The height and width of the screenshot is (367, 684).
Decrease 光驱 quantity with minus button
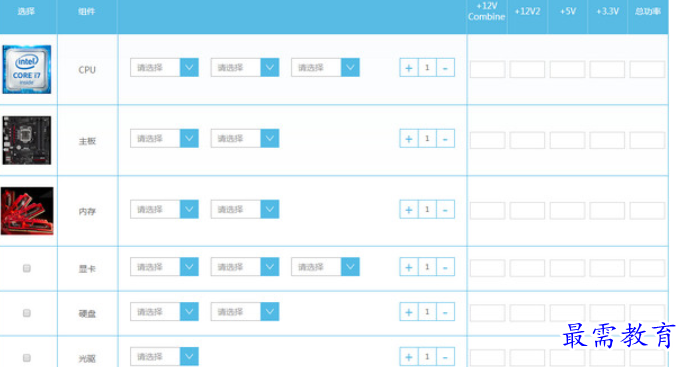445,357
